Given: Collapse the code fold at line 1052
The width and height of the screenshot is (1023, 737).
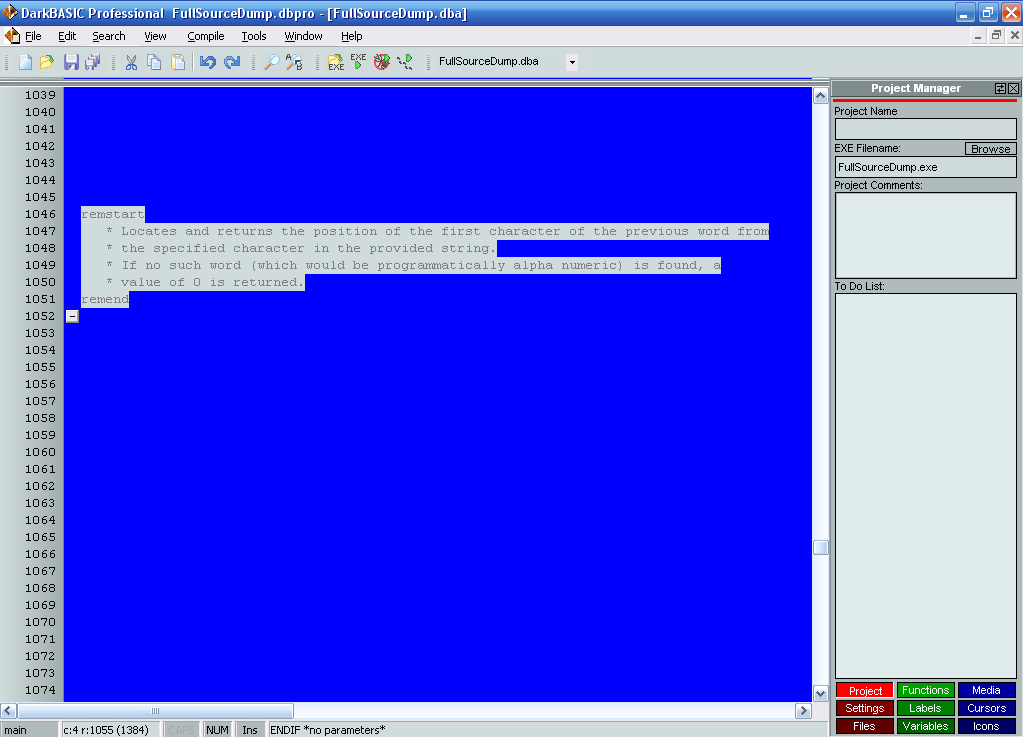Looking at the screenshot, I should pos(72,316).
